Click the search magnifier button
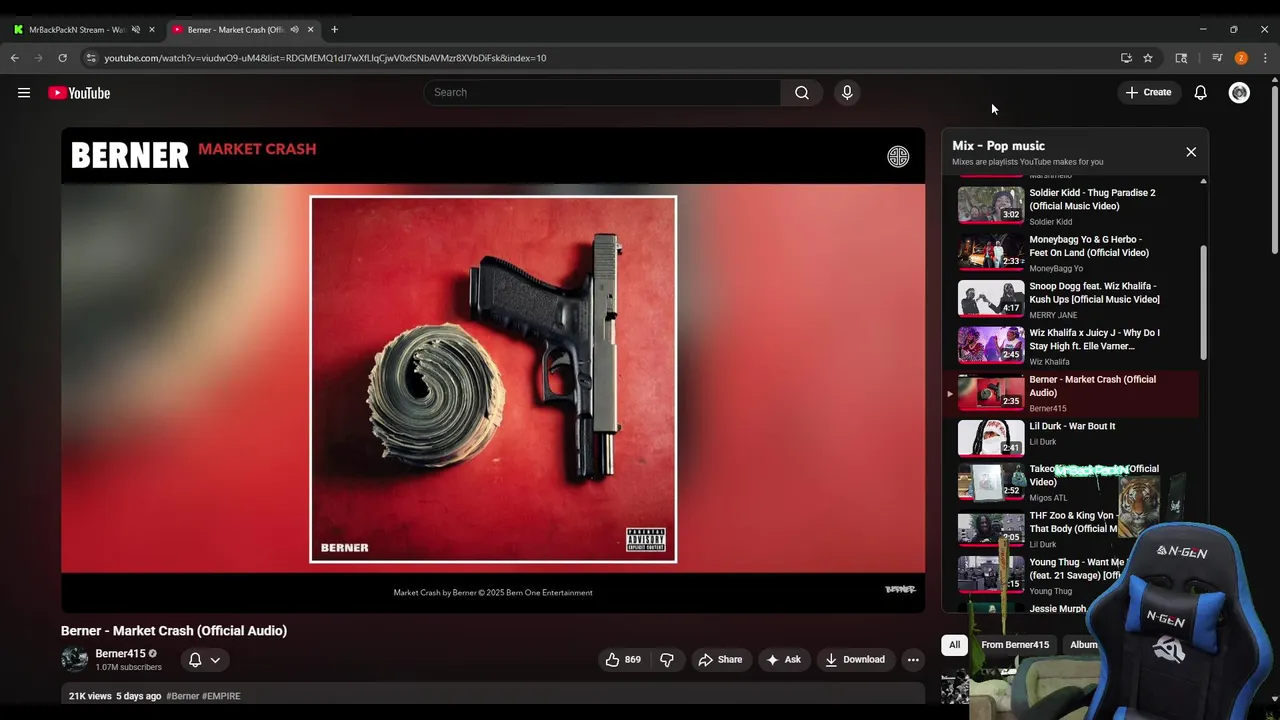 click(802, 92)
